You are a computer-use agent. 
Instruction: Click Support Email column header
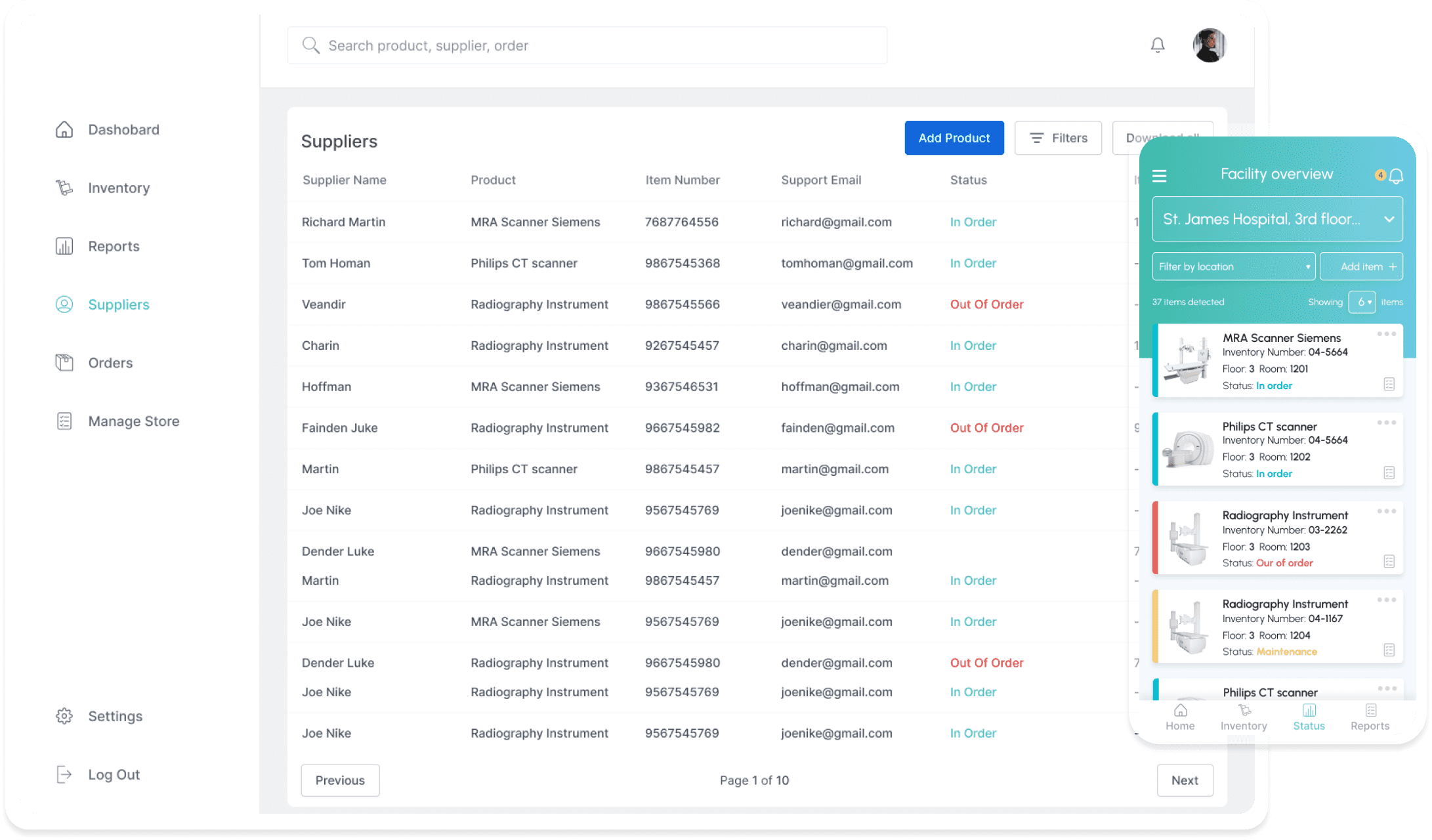821,180
